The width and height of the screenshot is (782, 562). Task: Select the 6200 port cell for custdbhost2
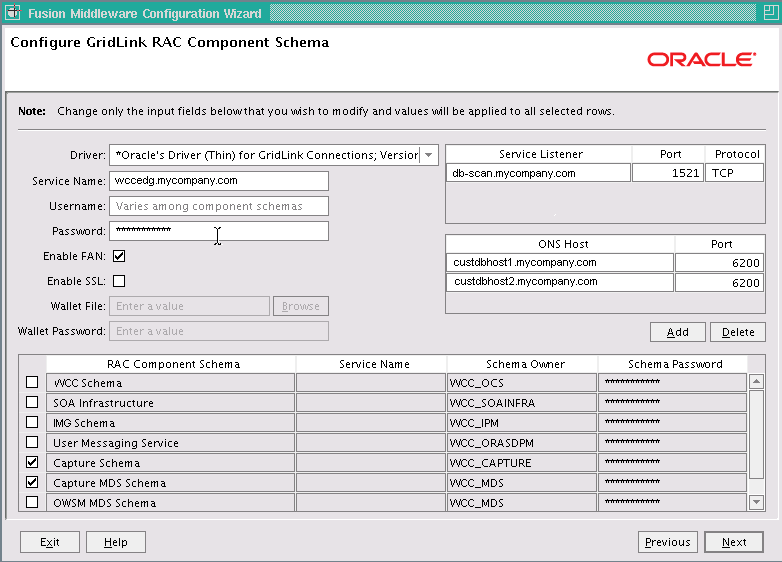pyautogui.click(x=719, y=282)
